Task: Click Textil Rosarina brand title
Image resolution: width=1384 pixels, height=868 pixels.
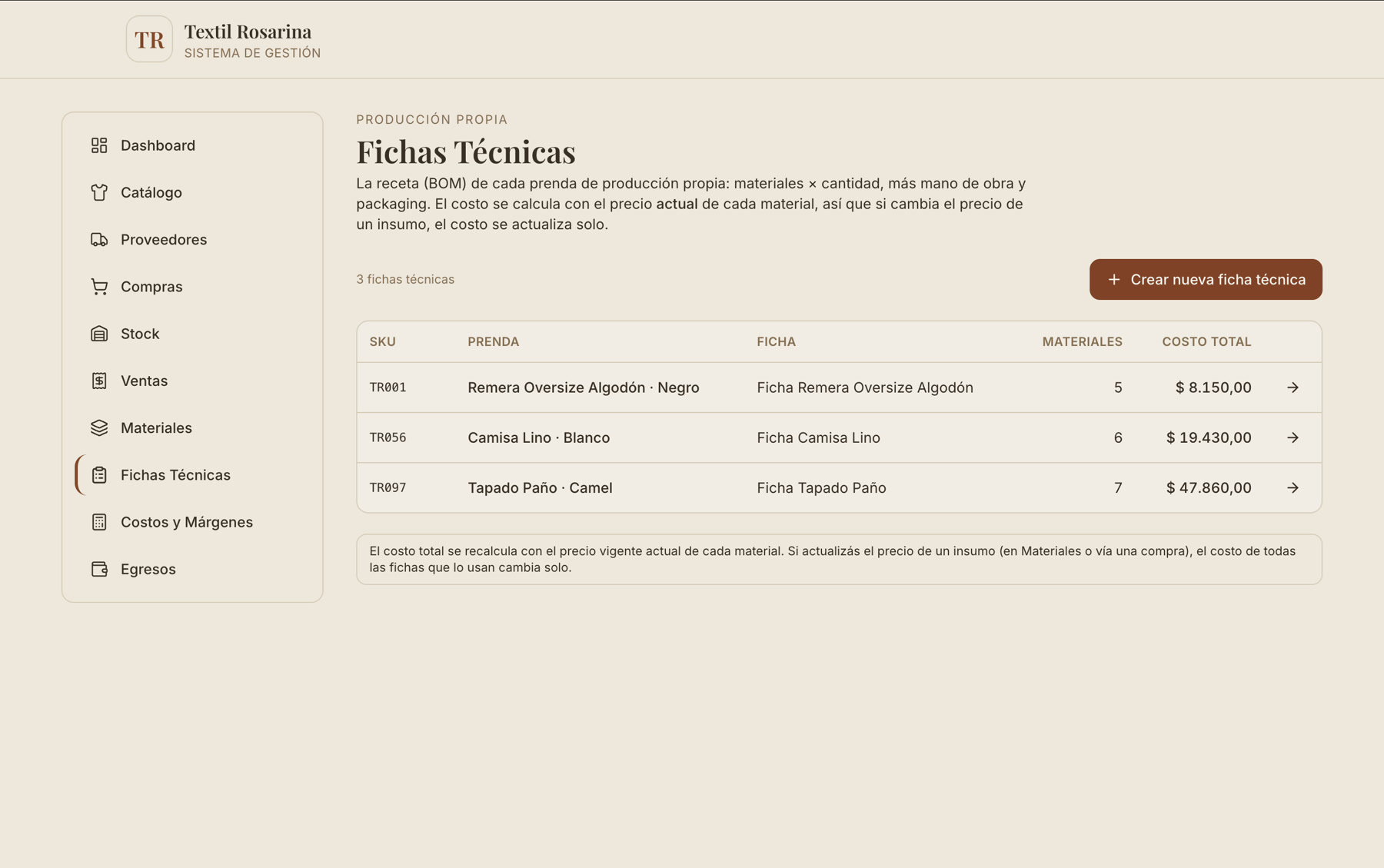Action: click(248, 32)
